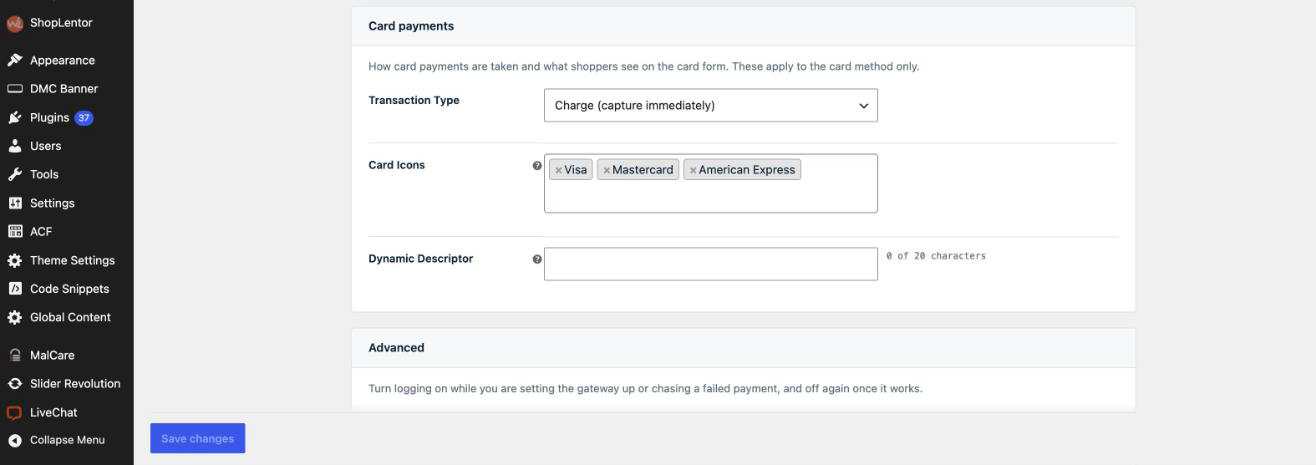Image resolution: width=1316 pixels, height=465 pixels.
Task: Click the Advanced section heading
Action: pyautogui.click(x=396, y=348)
